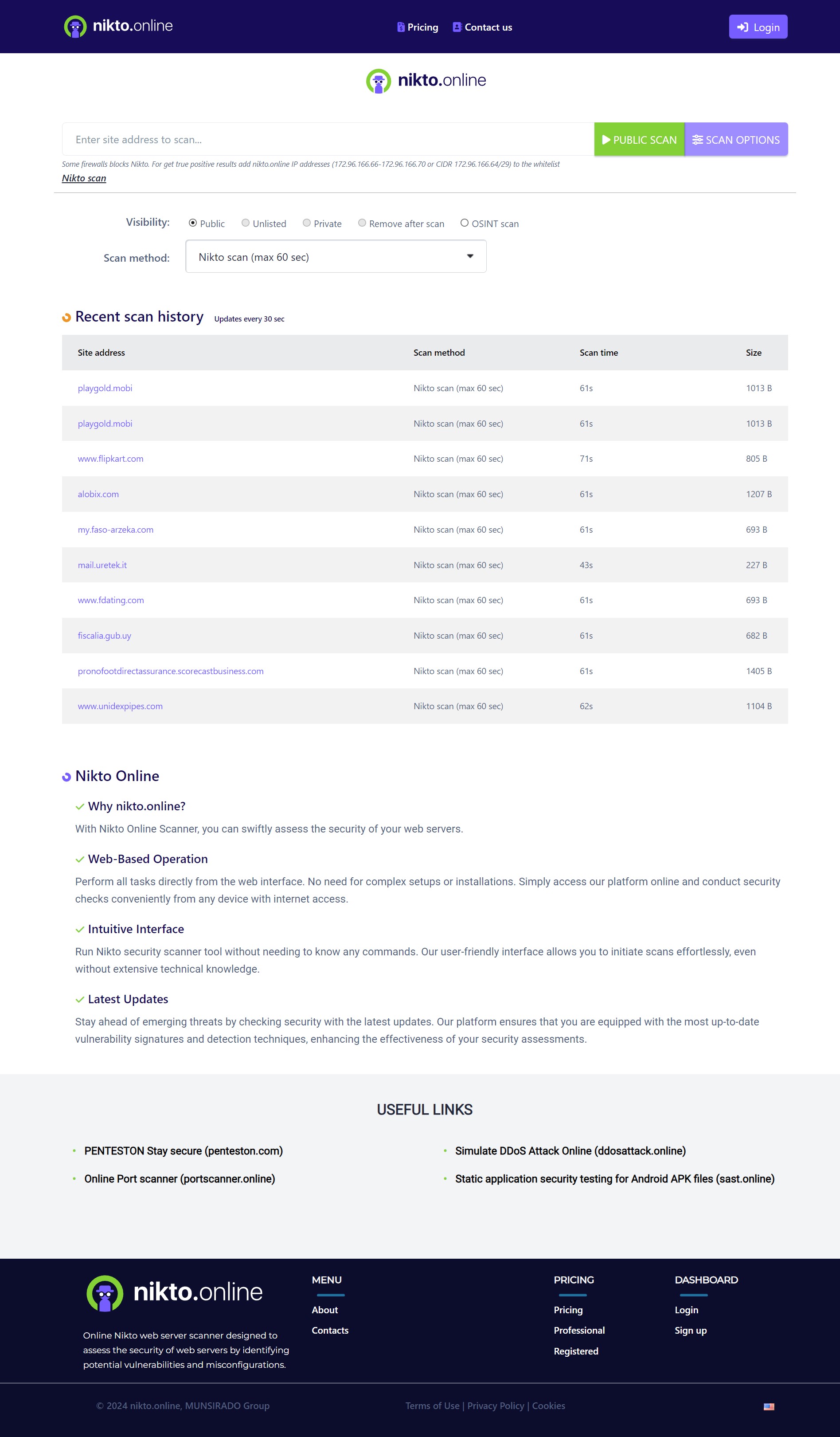Select the Private visibility option
Screen dimensions: 840x1437
(x=307, y=223)
